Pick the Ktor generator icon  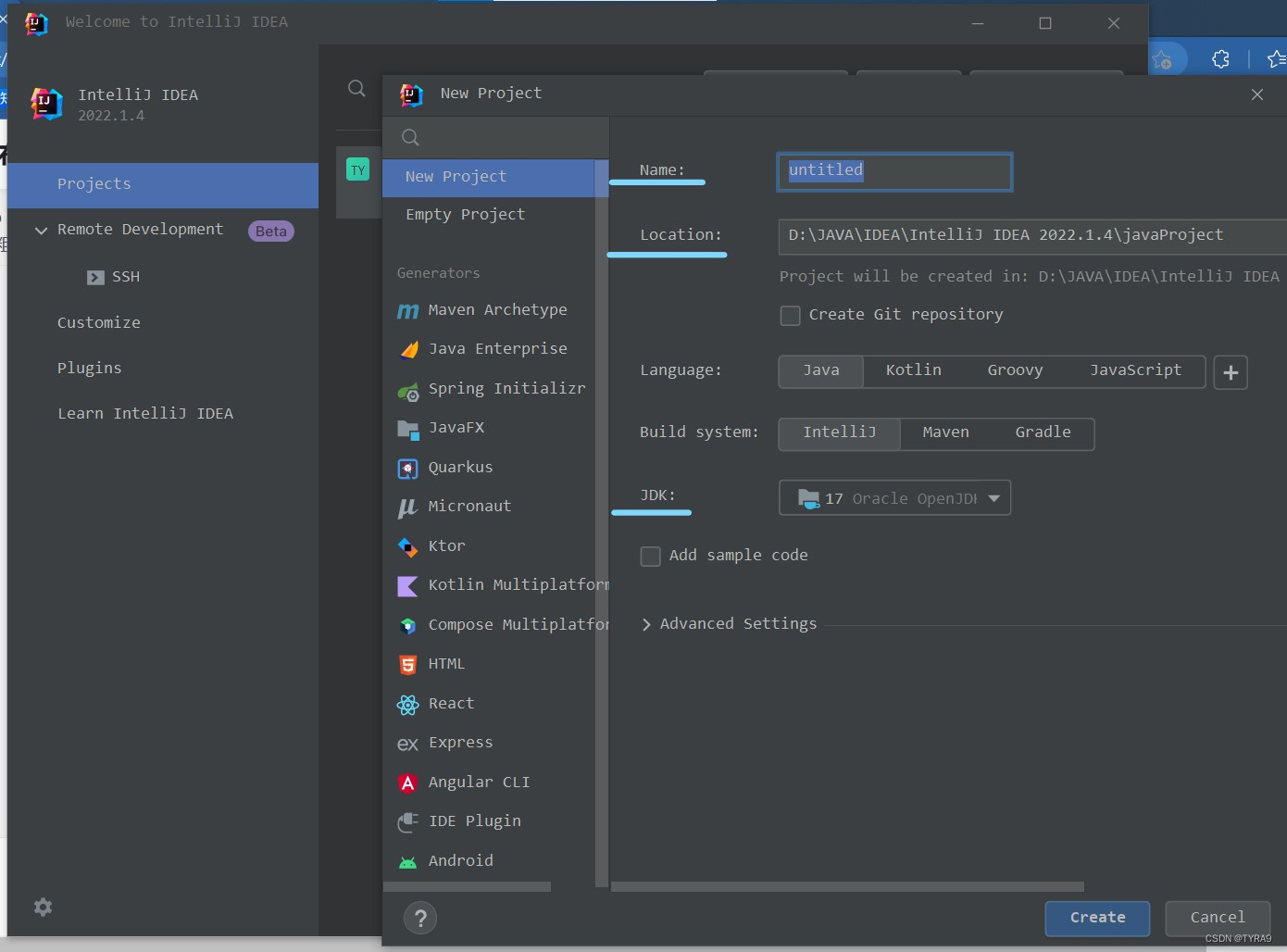407,547
